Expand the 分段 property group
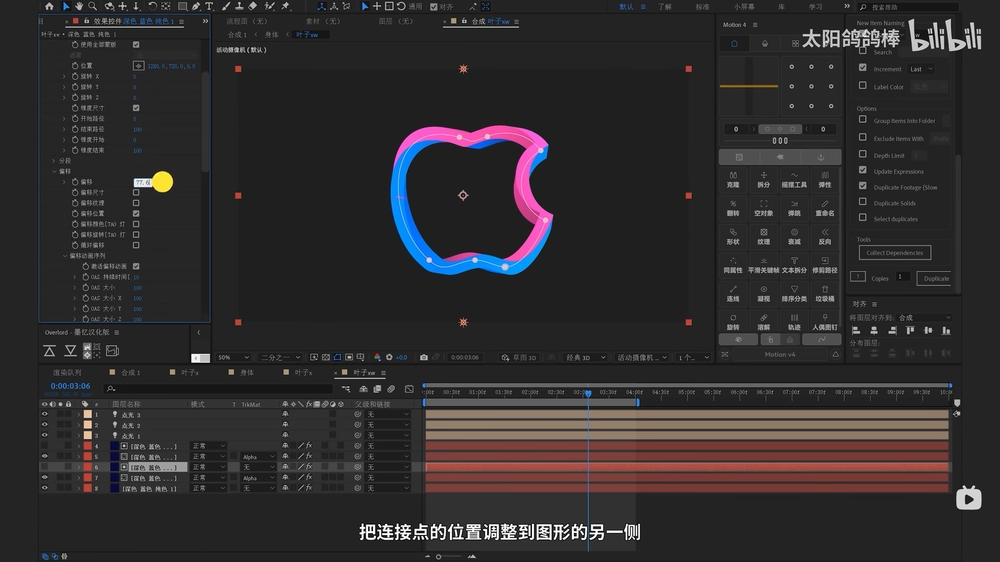Screen dimensions: 1000x562 click(54, 161)
